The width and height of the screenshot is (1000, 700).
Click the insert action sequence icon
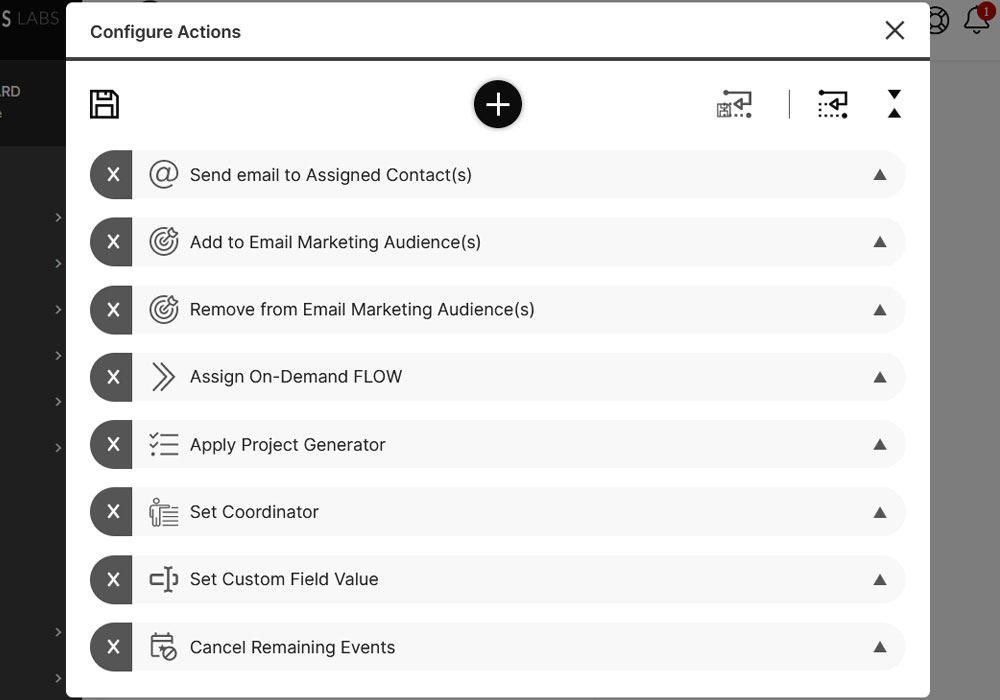click(832, 104)
